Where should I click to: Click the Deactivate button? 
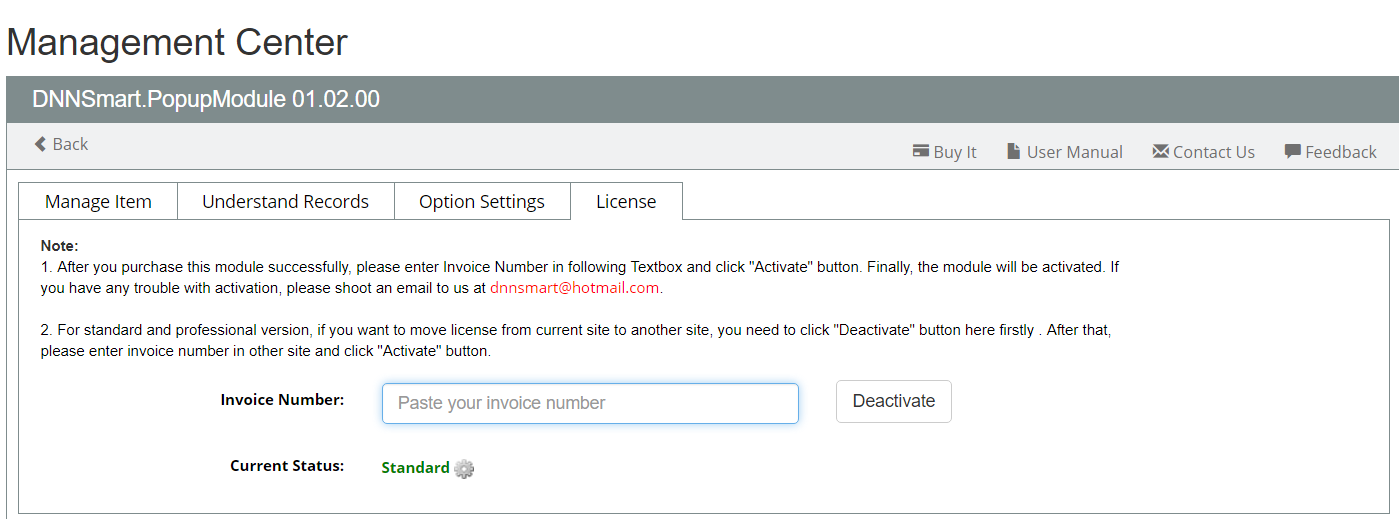(x=894, y=401)
